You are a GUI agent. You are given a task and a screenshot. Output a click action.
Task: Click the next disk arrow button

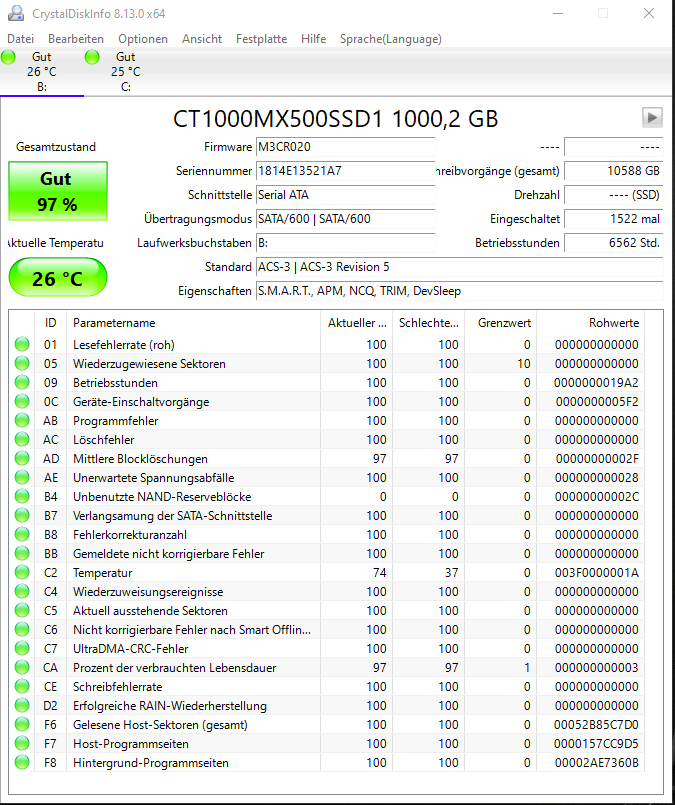point(652,118)
